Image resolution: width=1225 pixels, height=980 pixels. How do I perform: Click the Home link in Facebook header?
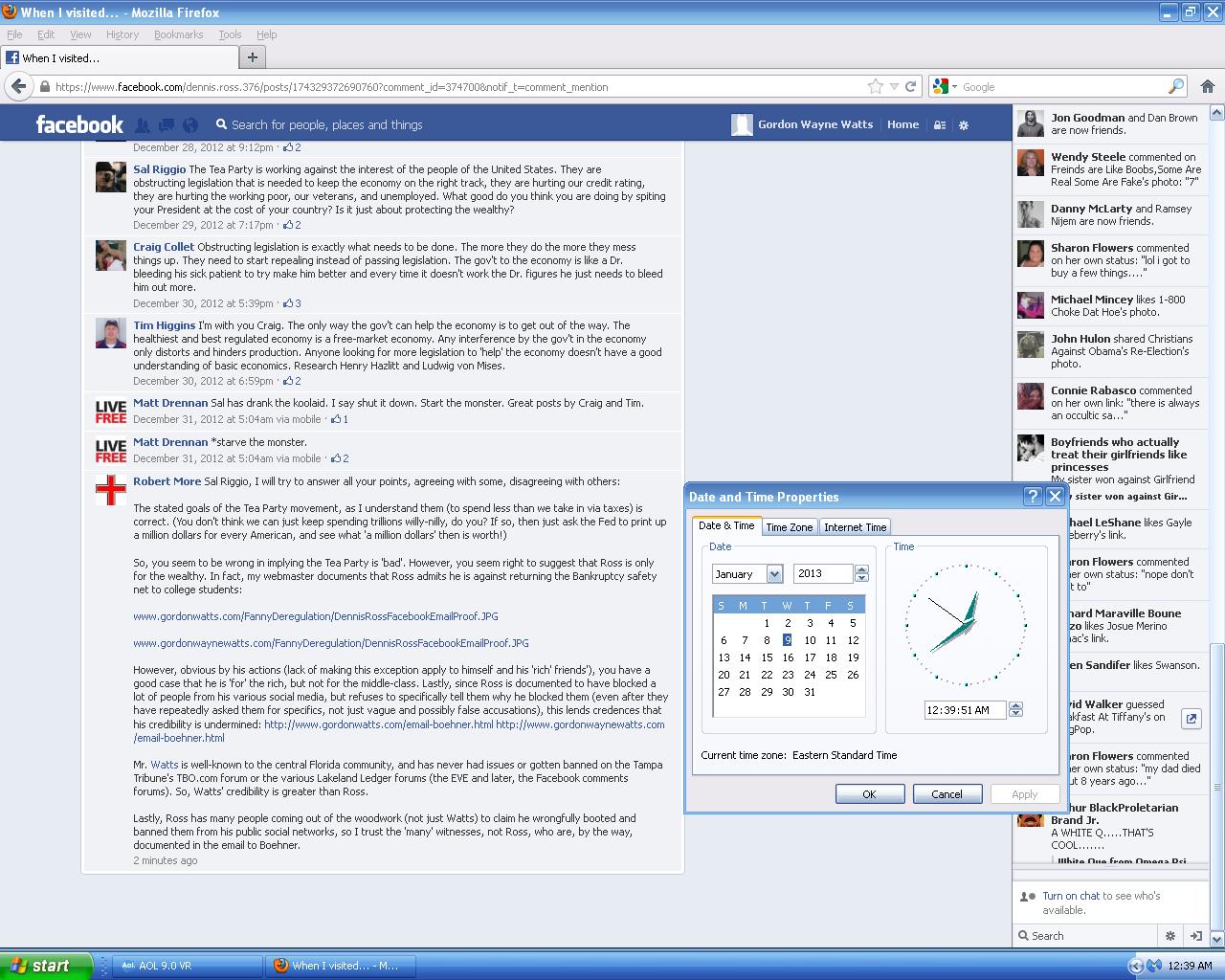click(x=902, y=124)
